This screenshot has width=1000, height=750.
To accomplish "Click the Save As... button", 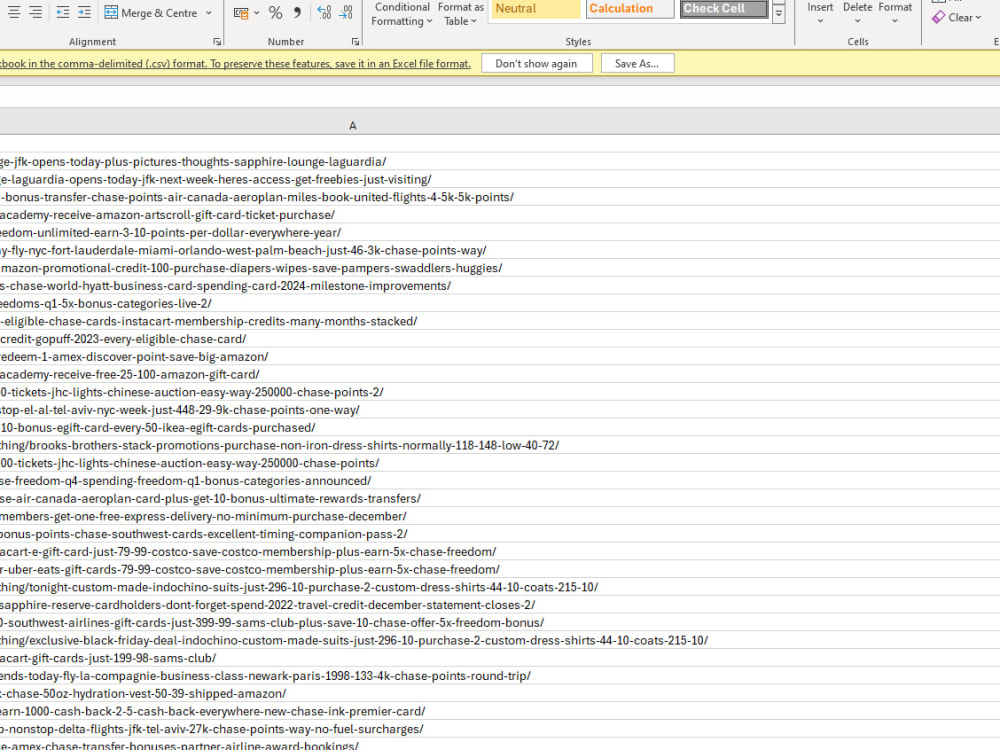I will [x=637, y=64].
